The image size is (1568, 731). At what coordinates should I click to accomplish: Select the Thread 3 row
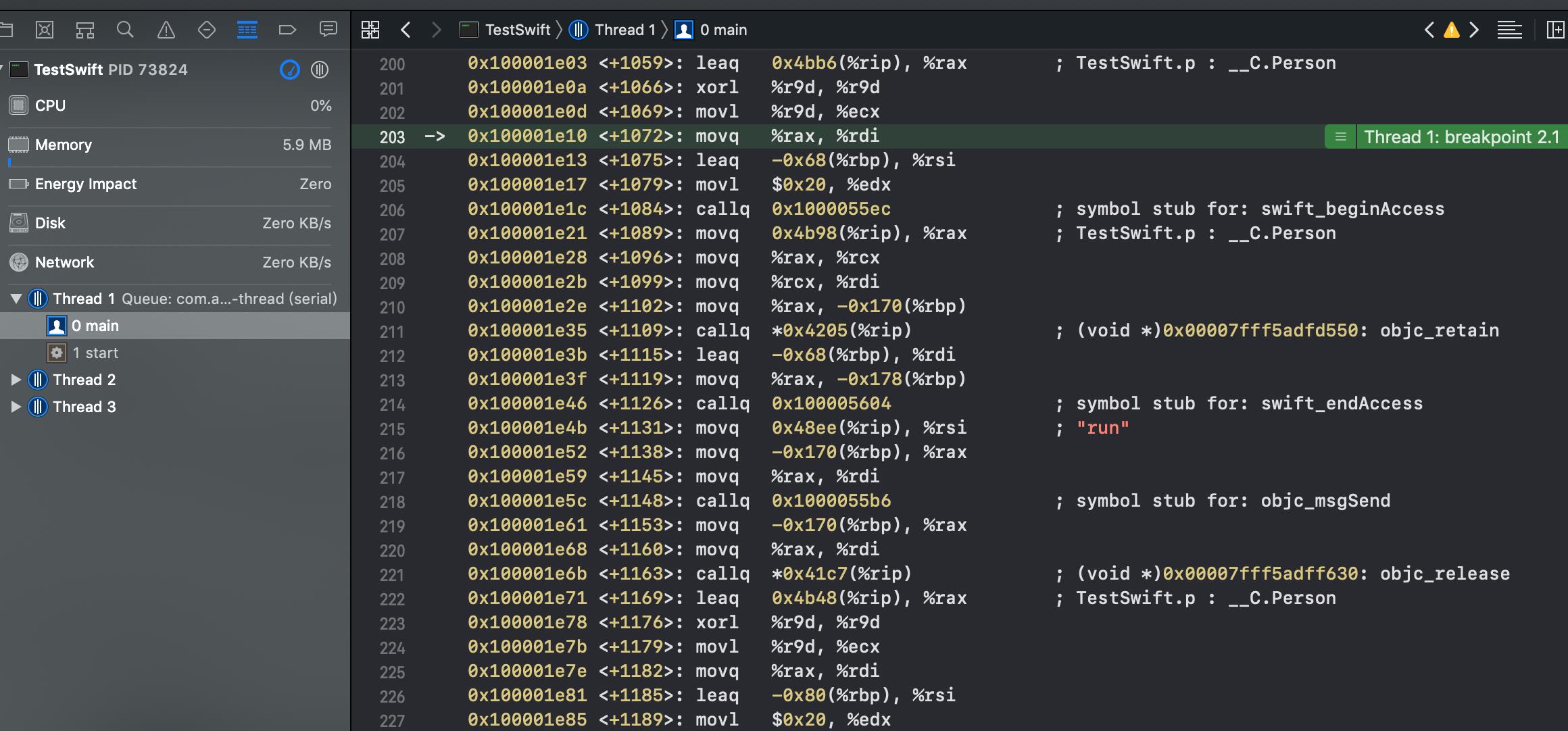pyautogui.click(x=175, y=407)
